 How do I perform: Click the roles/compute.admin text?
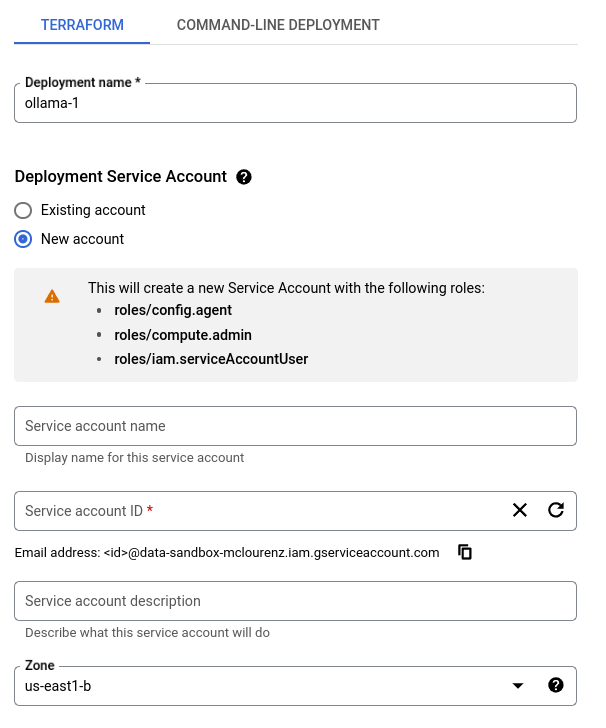click(x=183, y=335)
